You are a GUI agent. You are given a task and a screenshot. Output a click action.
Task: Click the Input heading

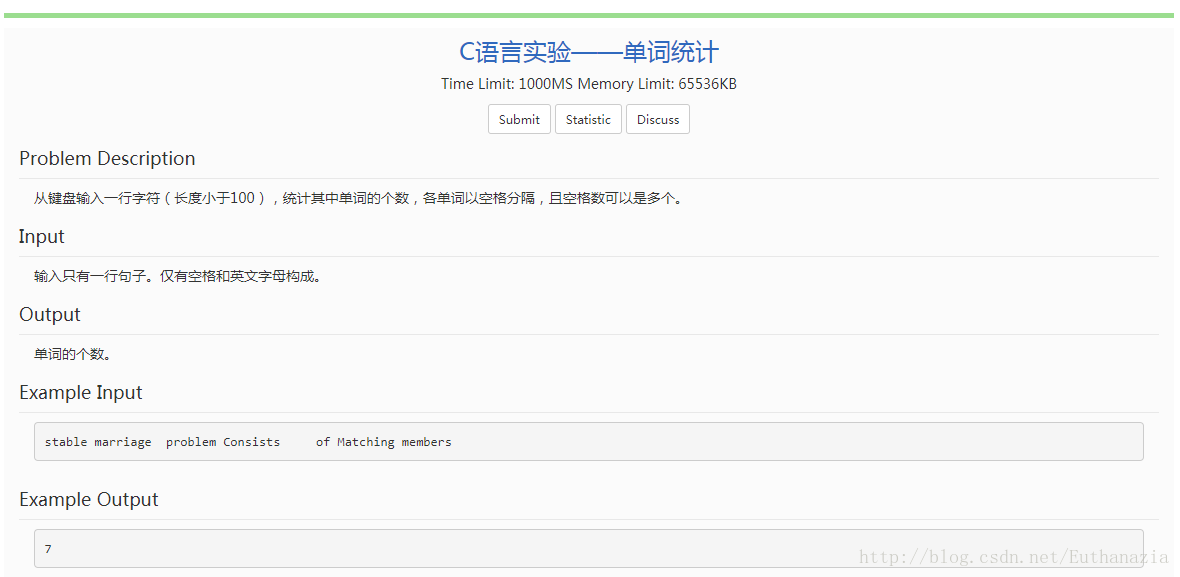tap(41, 236)
